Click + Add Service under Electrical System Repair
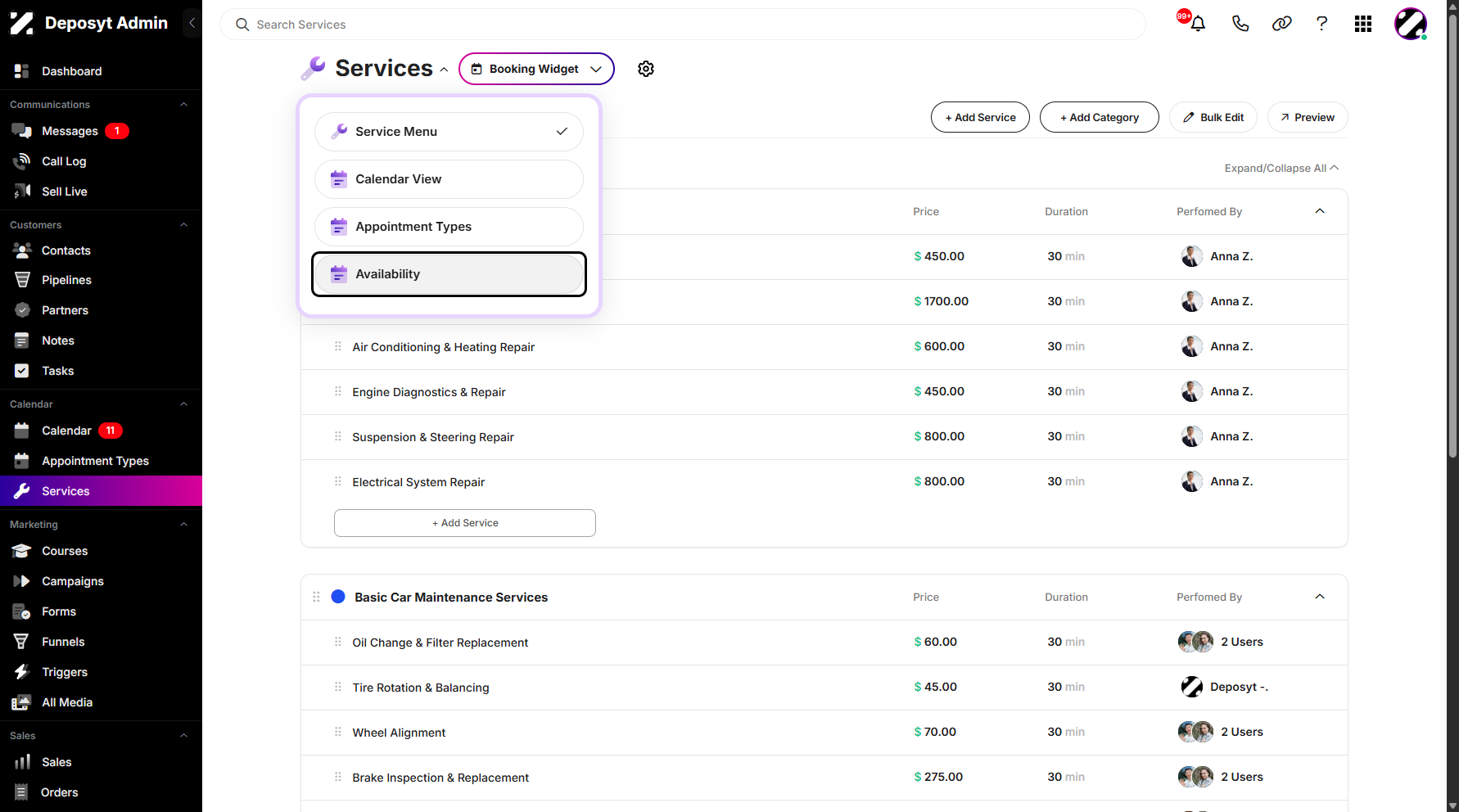Image resolution: width=1459 pixels, height=812 pixels. click(465, 523)
